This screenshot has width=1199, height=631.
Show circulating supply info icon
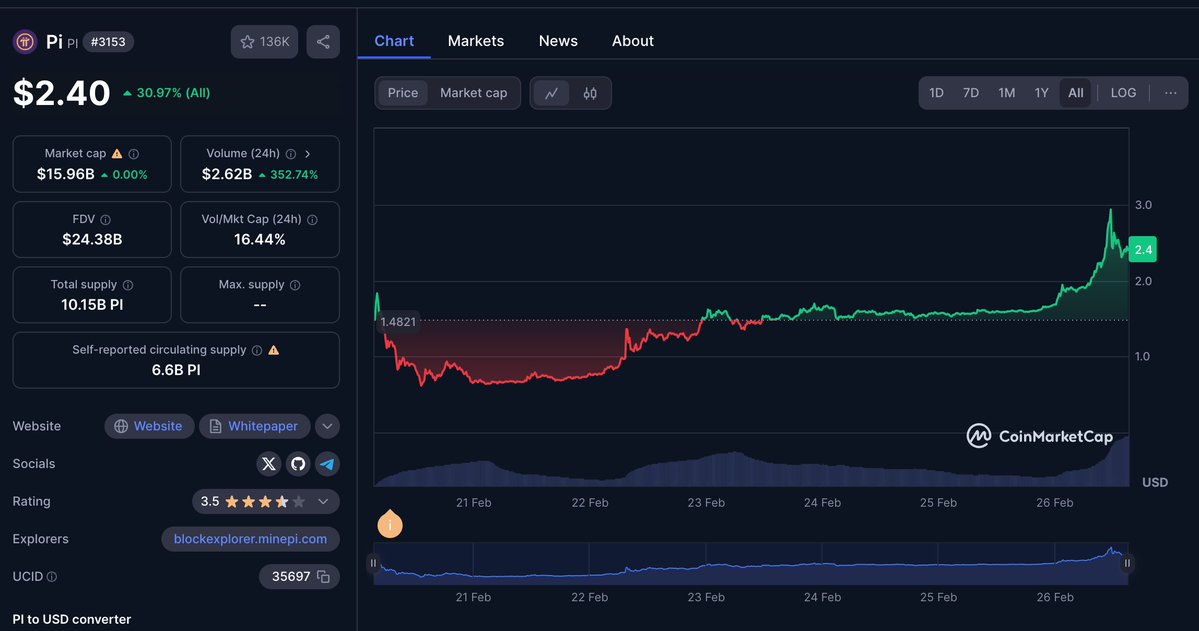pos(257,350)
